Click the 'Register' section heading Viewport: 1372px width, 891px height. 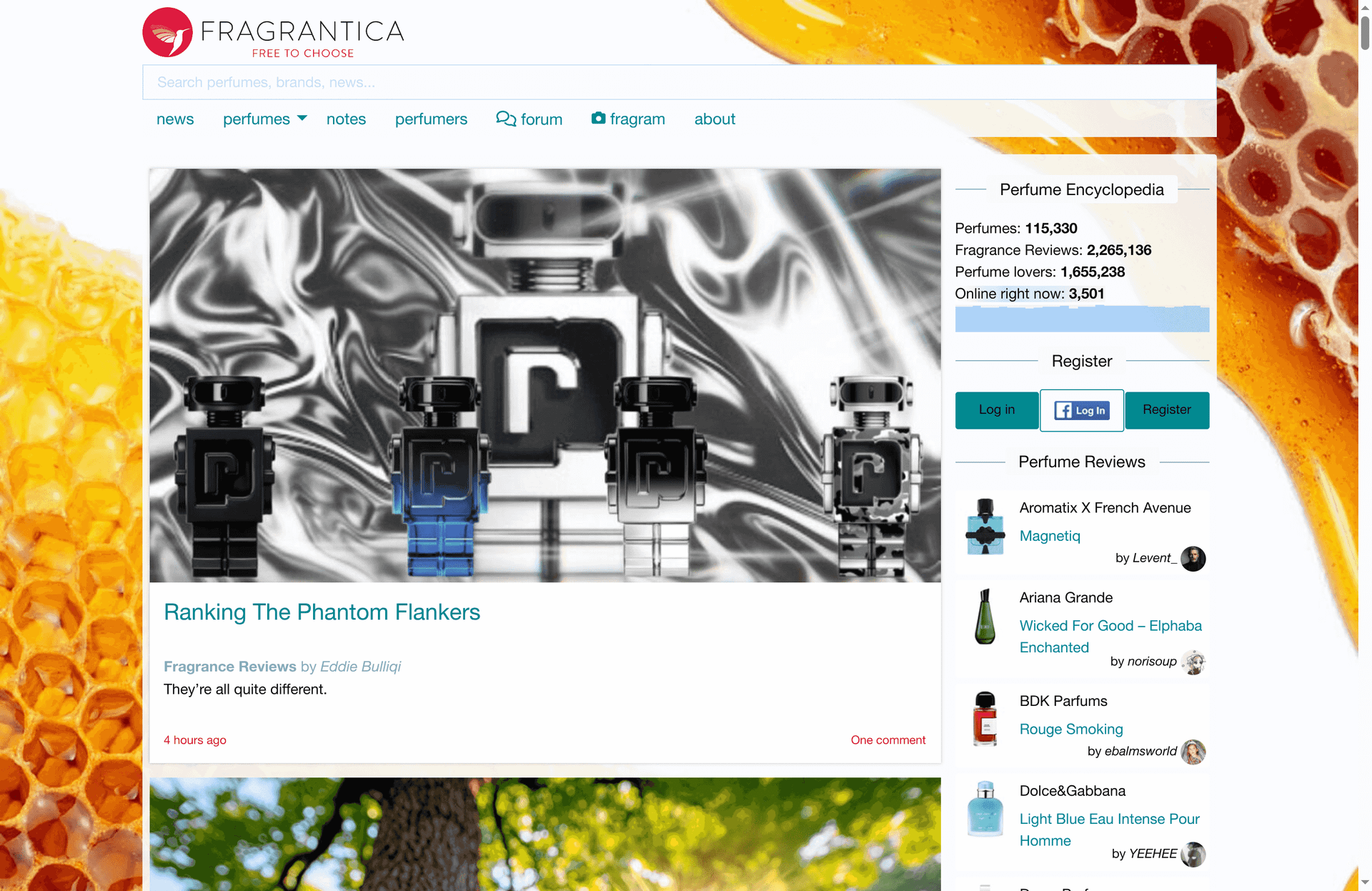1082,361
